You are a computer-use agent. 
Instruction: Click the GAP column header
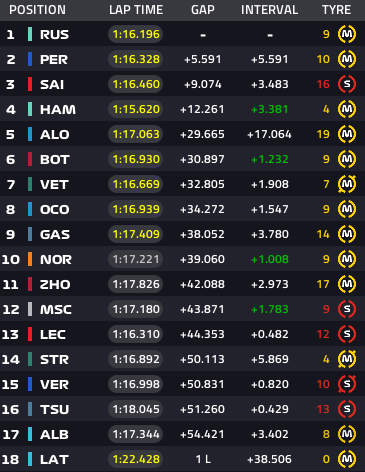[203, 10]
